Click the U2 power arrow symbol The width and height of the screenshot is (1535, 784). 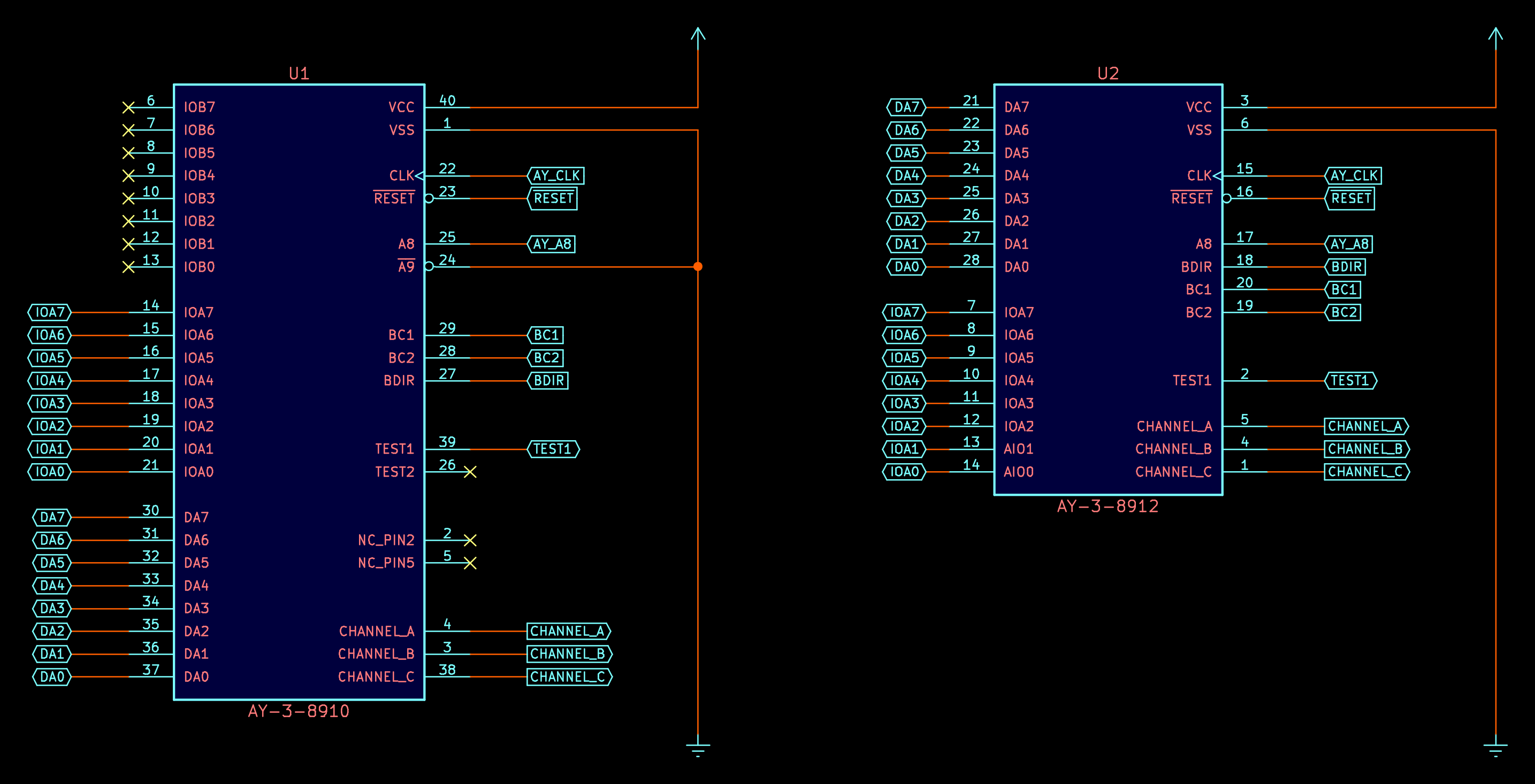[x=1495, y=35]
